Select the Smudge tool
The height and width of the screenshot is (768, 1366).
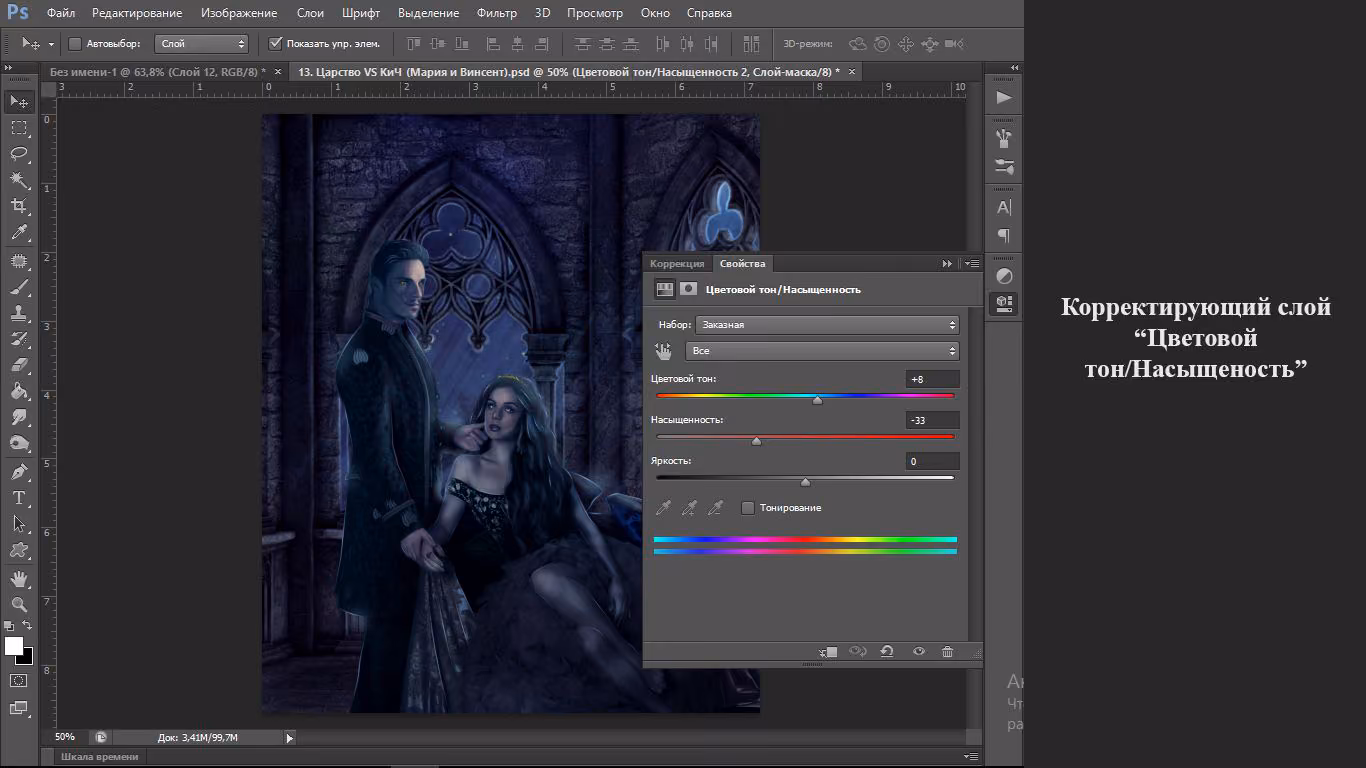(19, 417)
